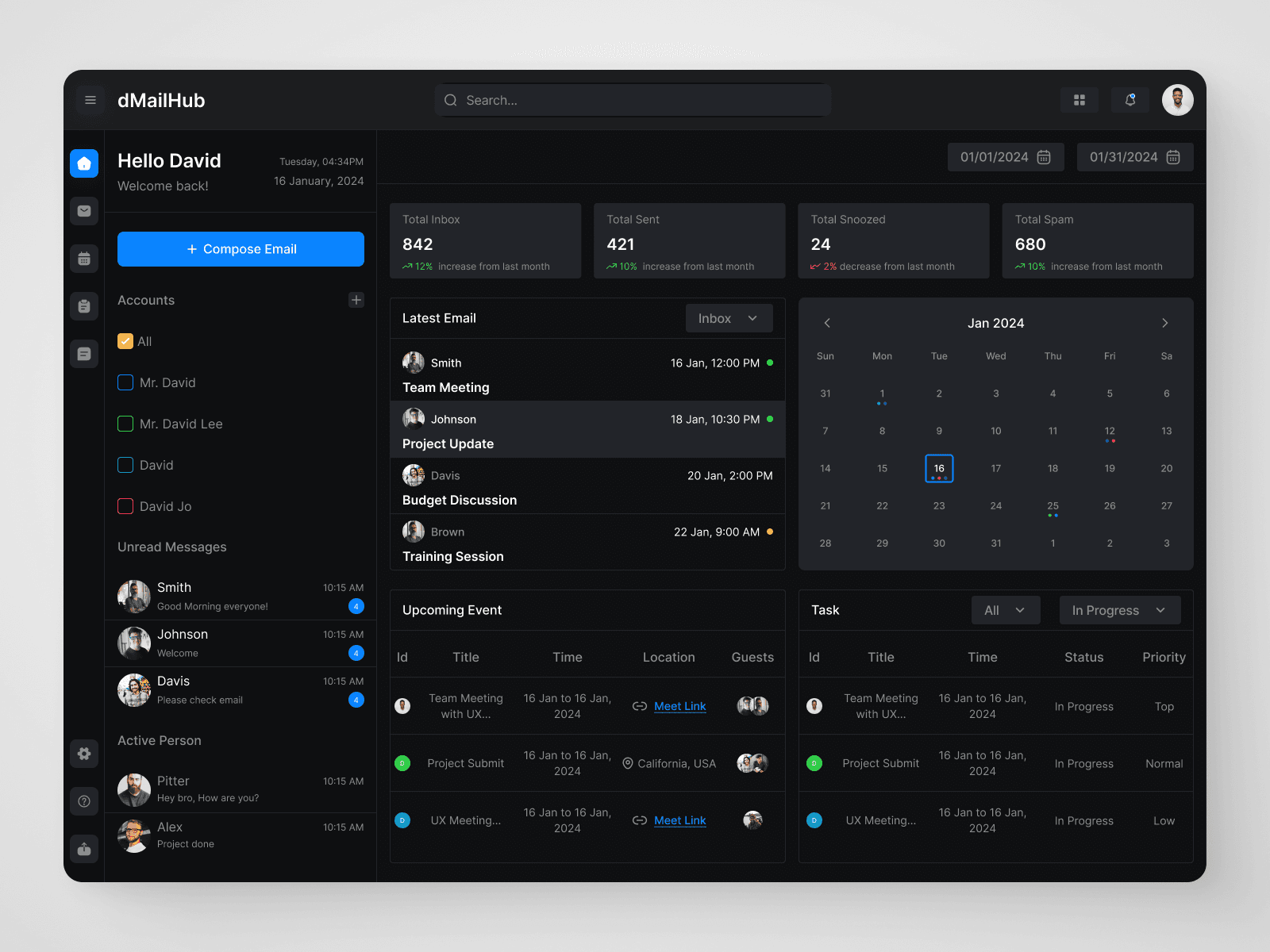Screen dimensions: 1270x952
Task: Open the mail icon in sidebar
Action: click(x=84, y=211)
